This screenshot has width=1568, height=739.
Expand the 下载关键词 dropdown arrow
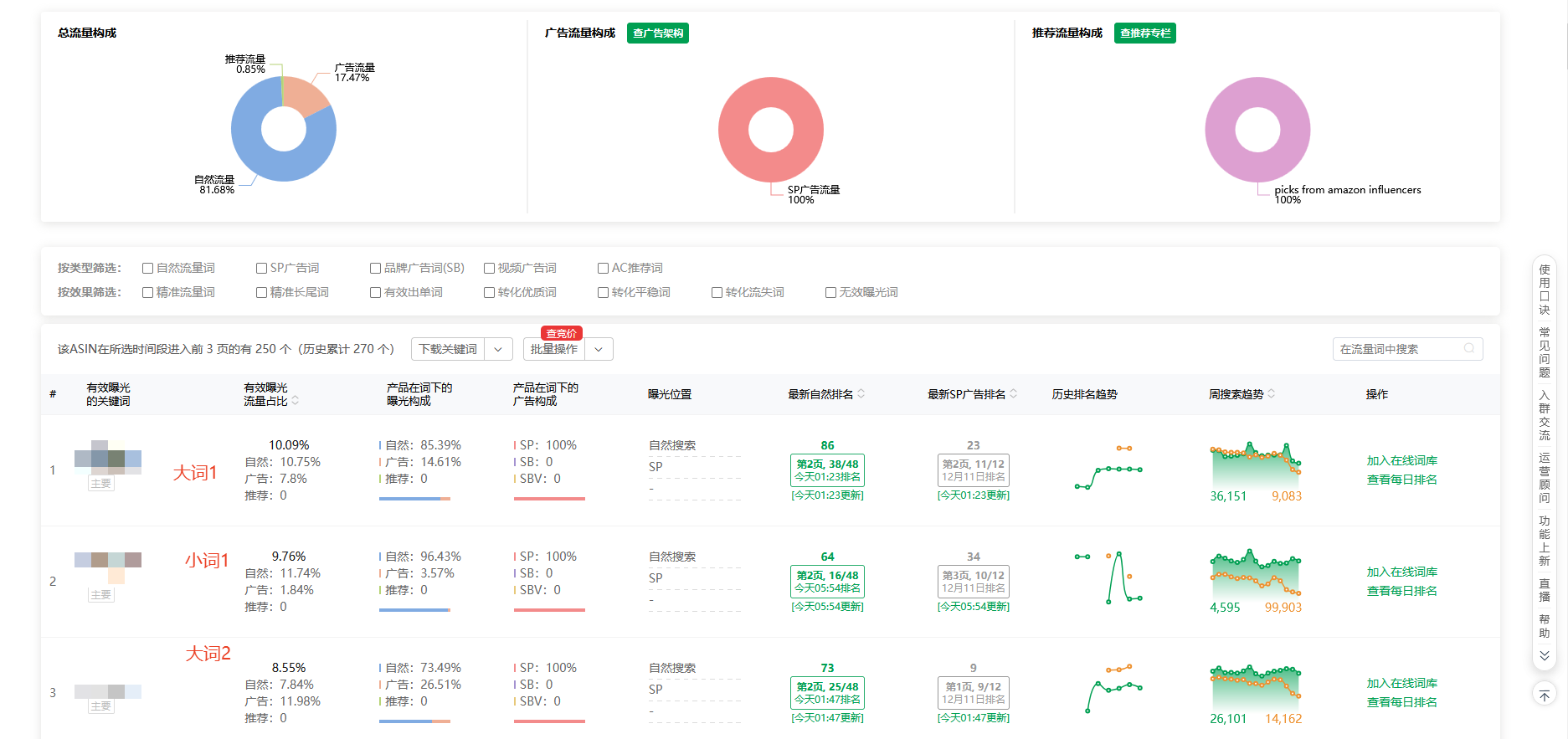click(x=498, y=350)
